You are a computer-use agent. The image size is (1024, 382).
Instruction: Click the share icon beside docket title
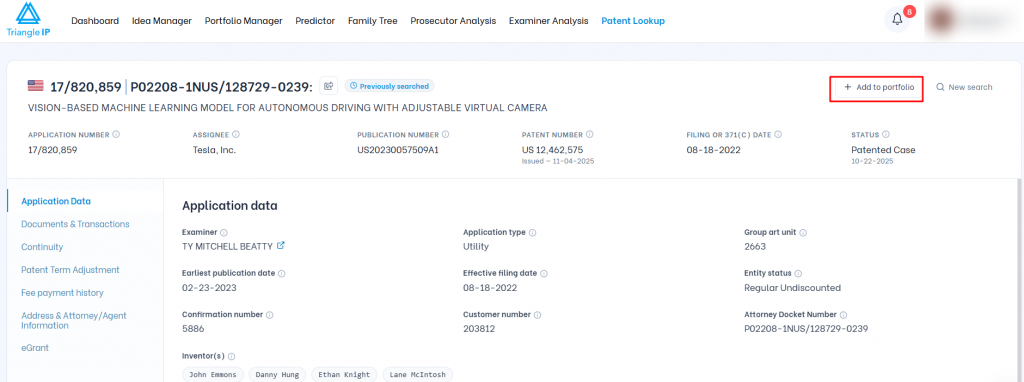point(328,86)
